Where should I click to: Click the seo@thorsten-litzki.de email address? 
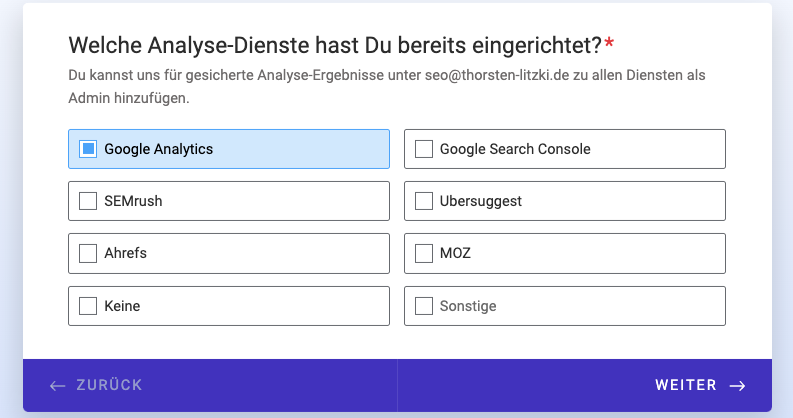click(497, 75)
